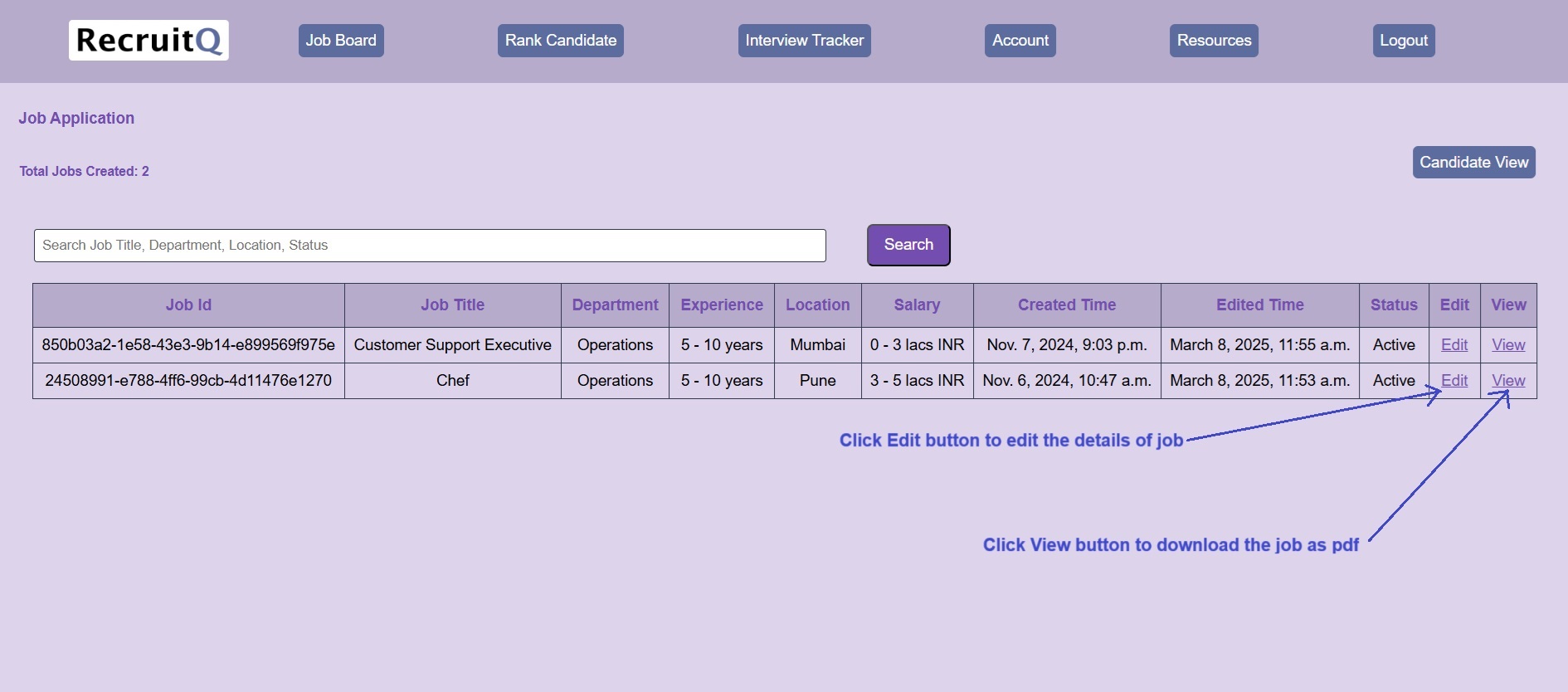1568x692 pixels.
Task: Click the Status column header
Action: click(x=1393, y=305)
